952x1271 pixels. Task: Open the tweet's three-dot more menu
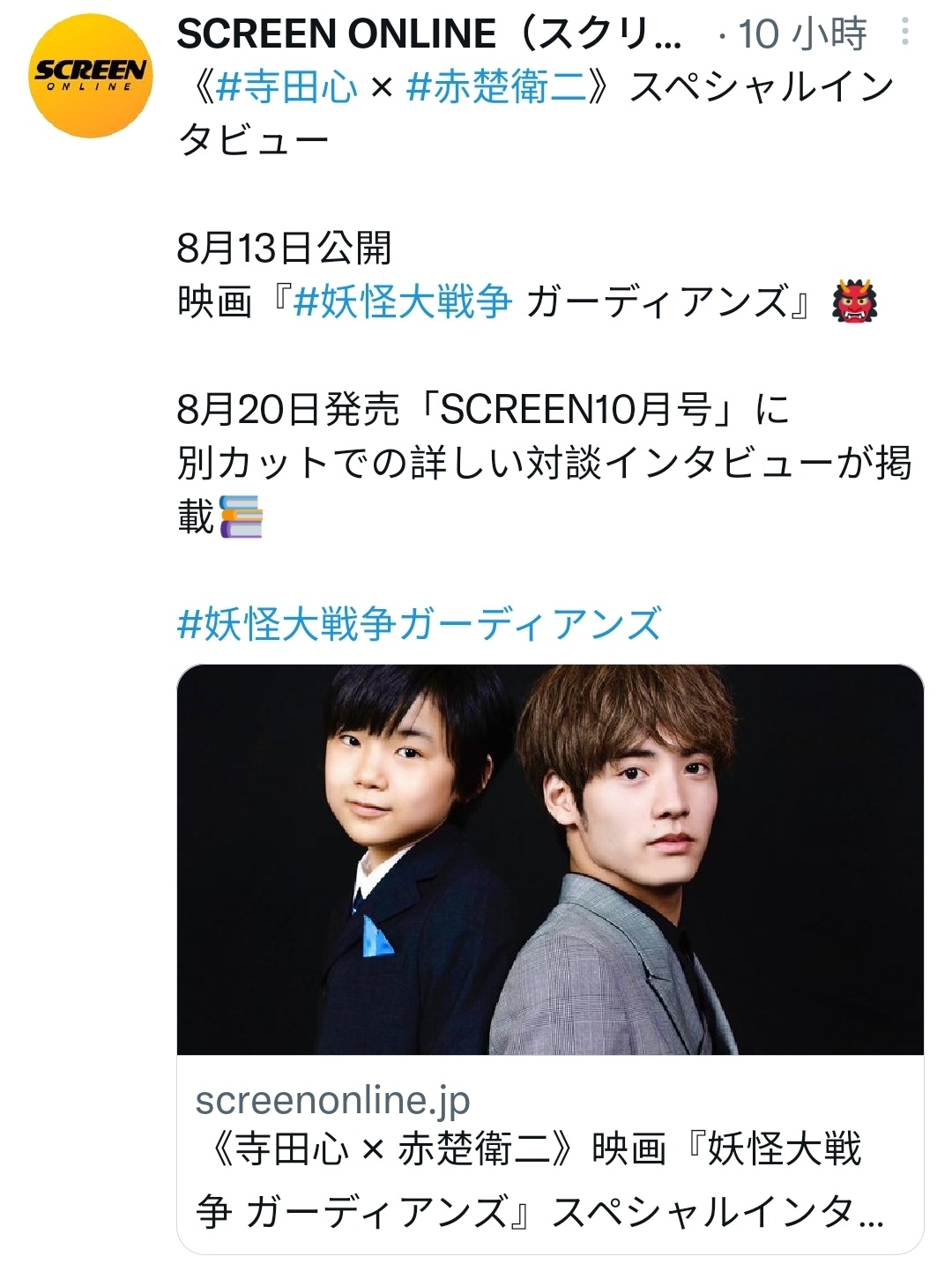(904, 33)
